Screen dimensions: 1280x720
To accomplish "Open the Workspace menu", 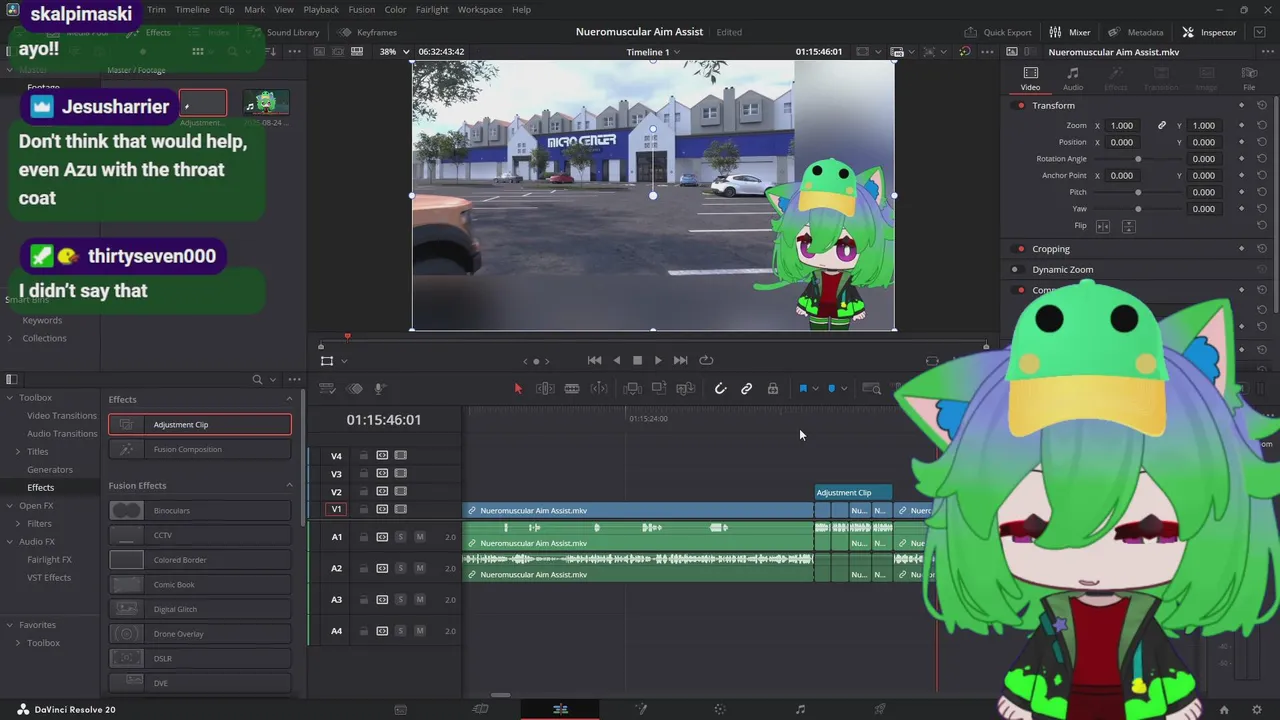I will click(480, 9).
